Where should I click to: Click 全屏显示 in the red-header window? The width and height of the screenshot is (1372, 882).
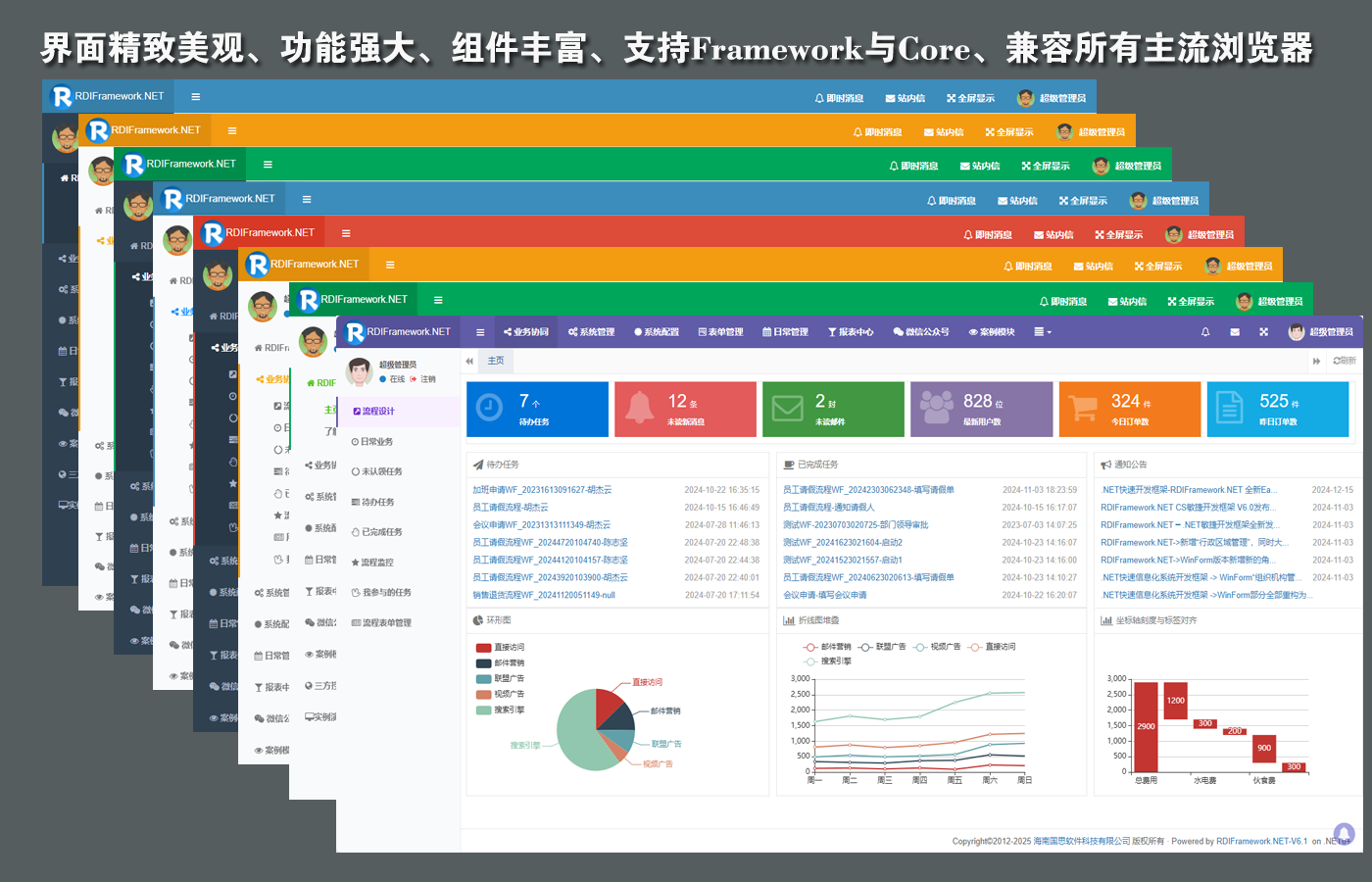[x=1119, y=235]
